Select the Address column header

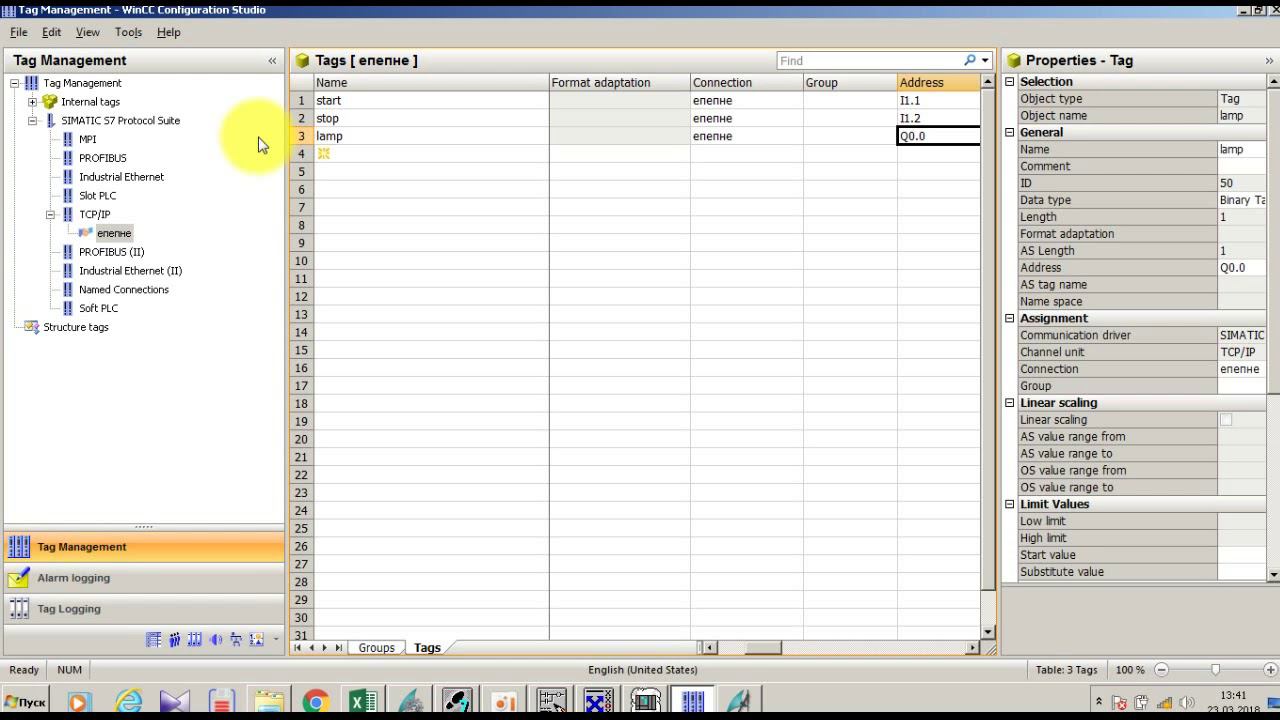(x=939, y=83)
